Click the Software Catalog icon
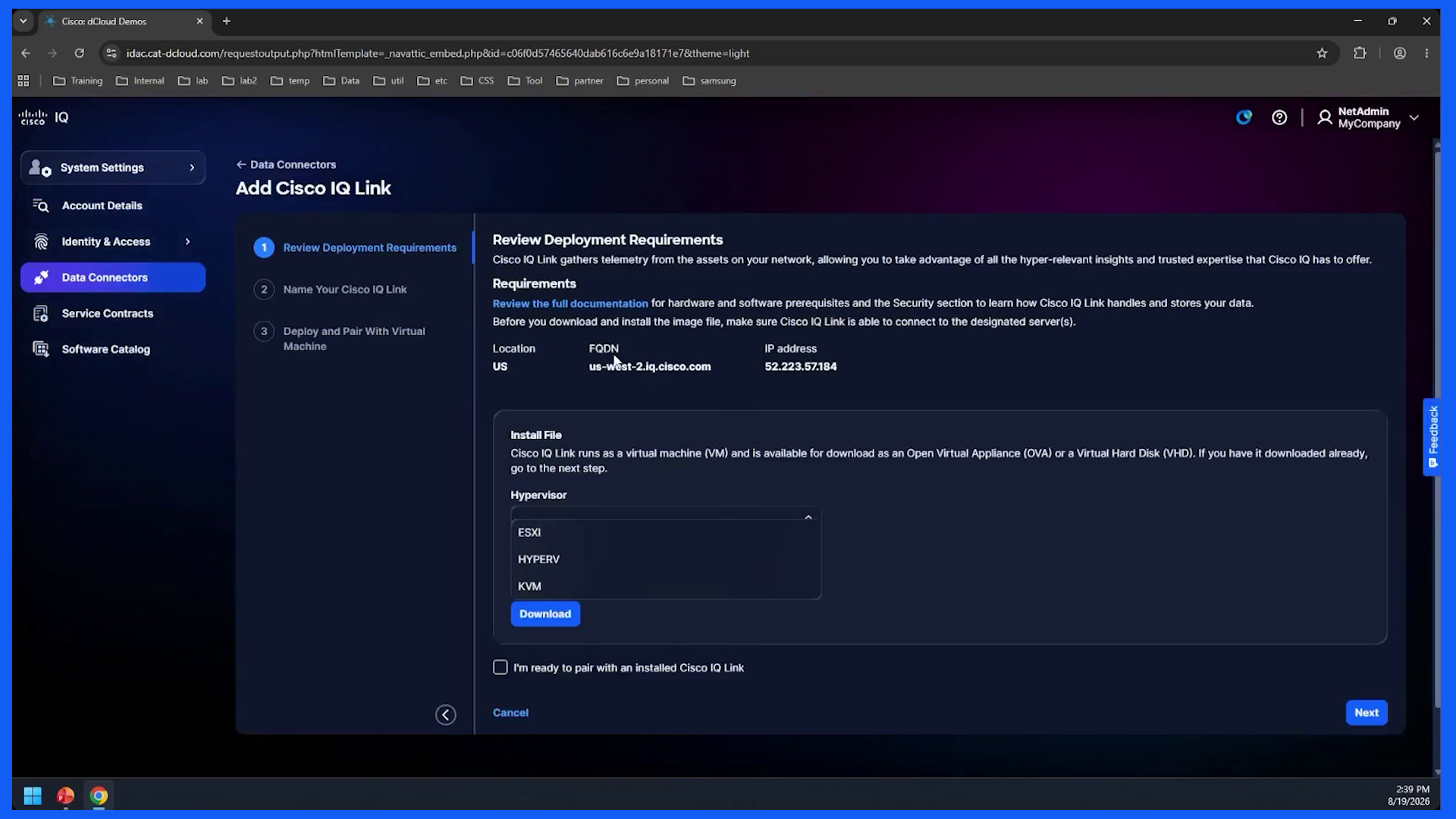This screenshot has width=1456, height=819. [x=41, y=349]
